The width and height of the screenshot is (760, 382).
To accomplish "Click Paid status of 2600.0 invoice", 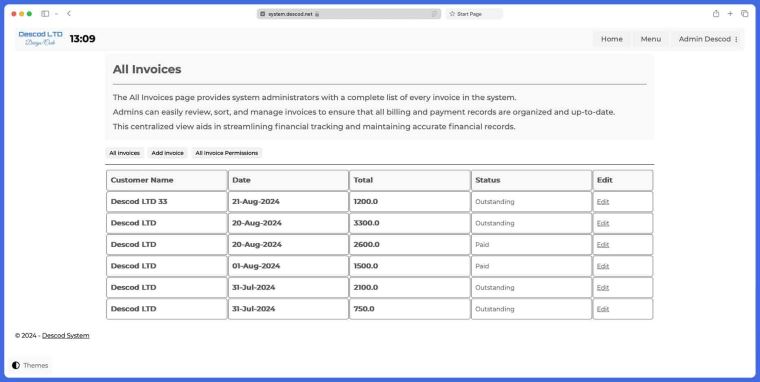I will pyautogui.click(x=482, y=245).
